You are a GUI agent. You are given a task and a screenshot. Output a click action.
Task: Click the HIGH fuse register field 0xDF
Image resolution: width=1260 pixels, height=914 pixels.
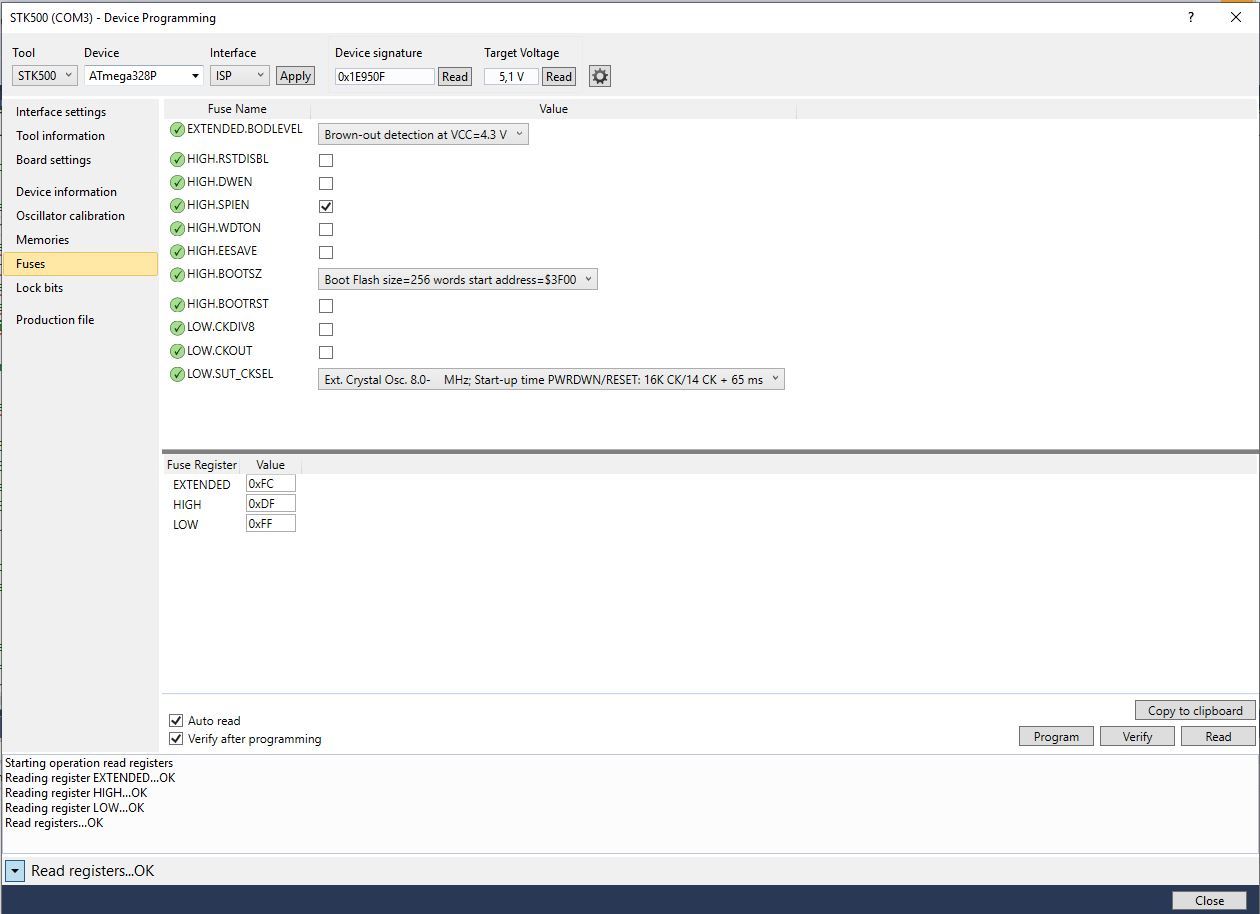click(271, 504)
